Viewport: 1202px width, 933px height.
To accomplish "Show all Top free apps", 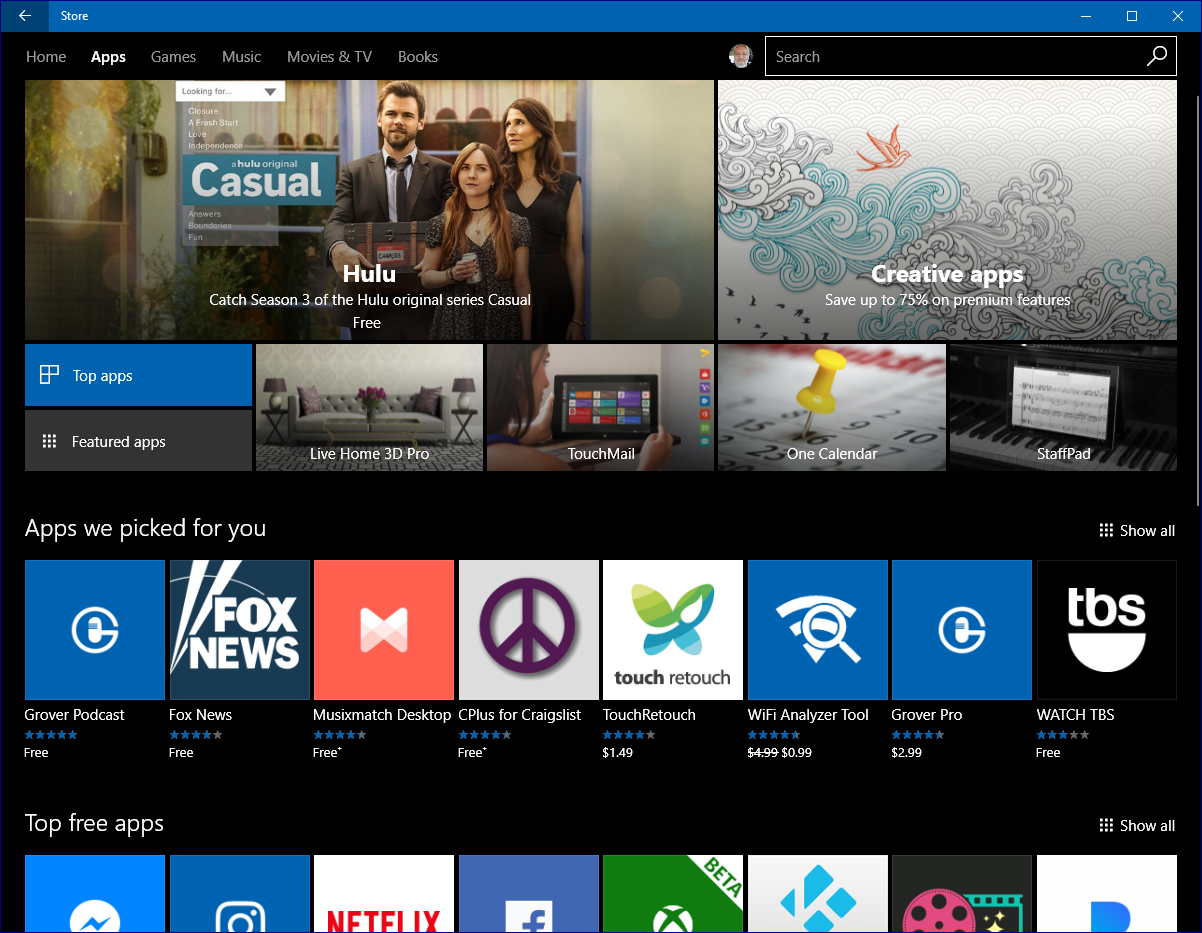I will 1137,826.
